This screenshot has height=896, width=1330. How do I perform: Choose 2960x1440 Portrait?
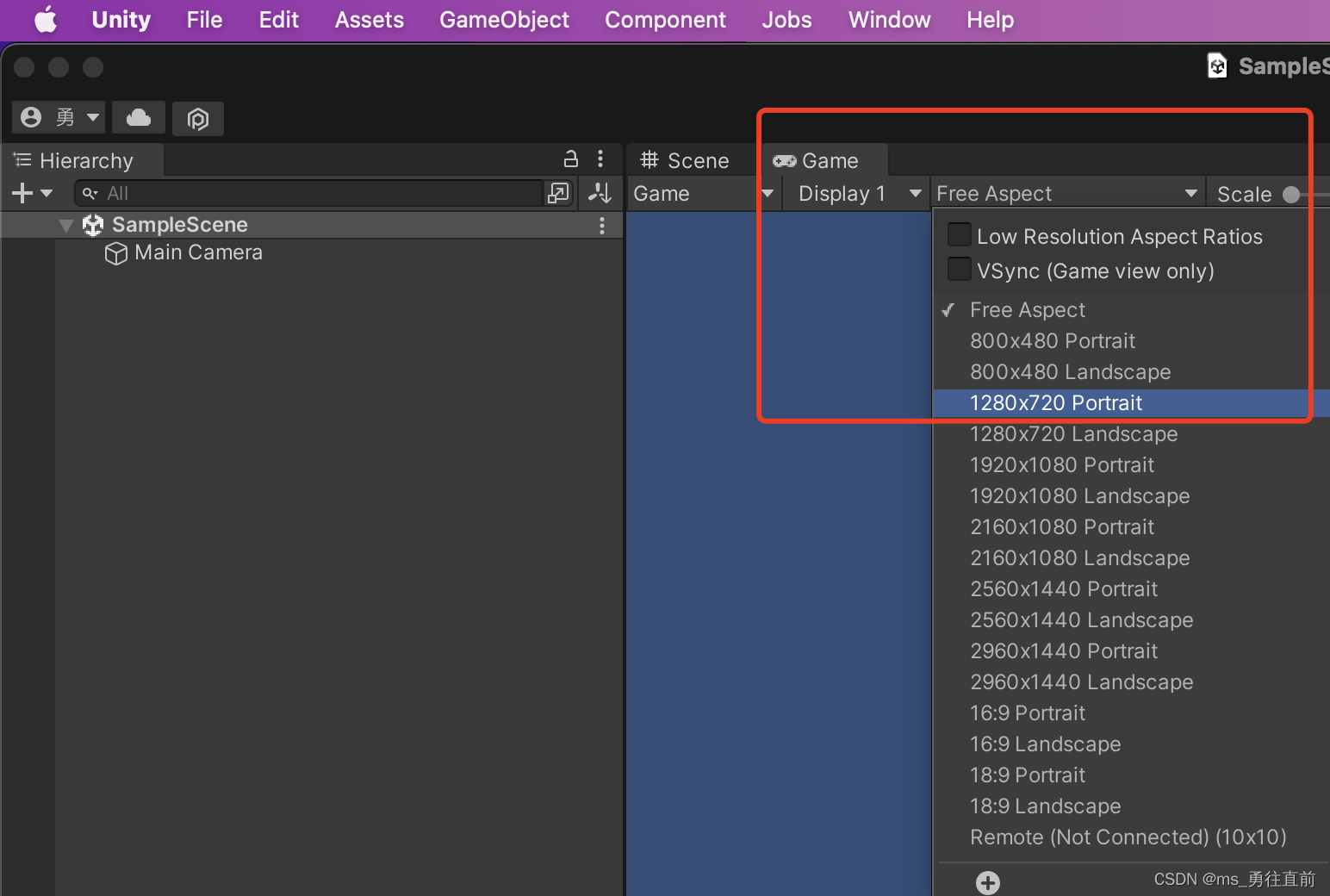[1131, 650]
